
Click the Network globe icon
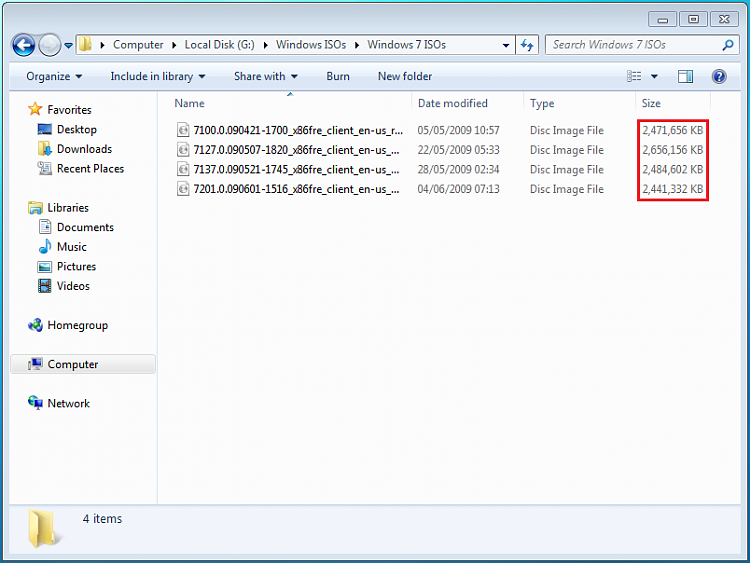(35, 403)
